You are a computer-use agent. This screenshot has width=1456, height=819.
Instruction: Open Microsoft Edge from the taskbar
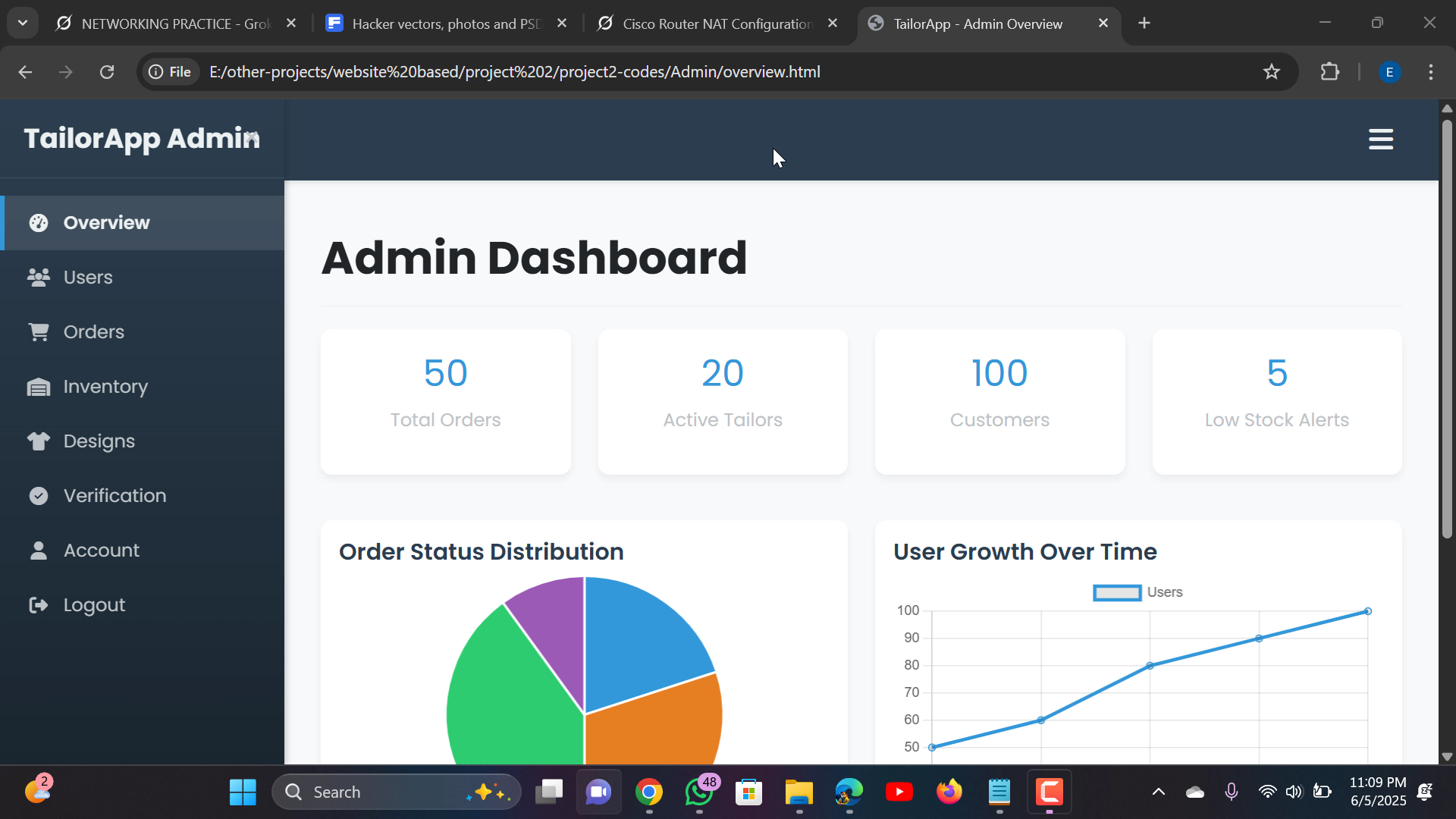pyautogui.click(x=849, y=792)
